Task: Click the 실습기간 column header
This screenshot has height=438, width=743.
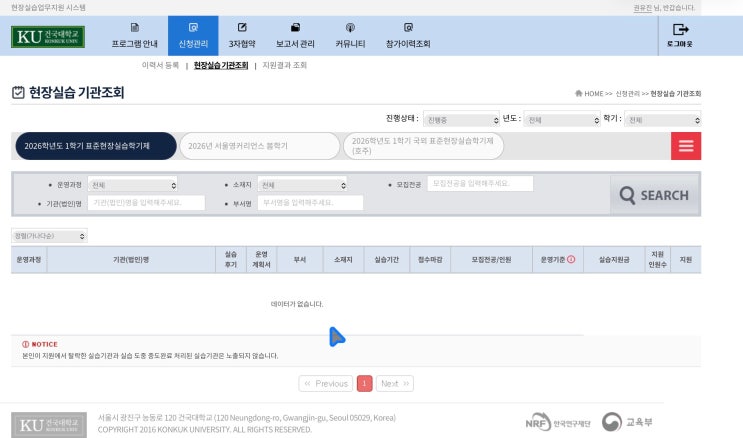Action: click(x=387, y=260)
